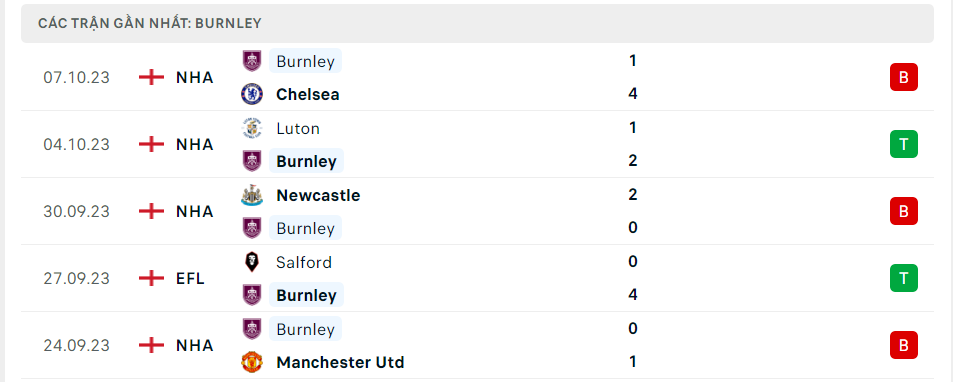Click red B badge for the Newcastle match
This screenshot has width=953, height=382.
[x=904, y=211]
